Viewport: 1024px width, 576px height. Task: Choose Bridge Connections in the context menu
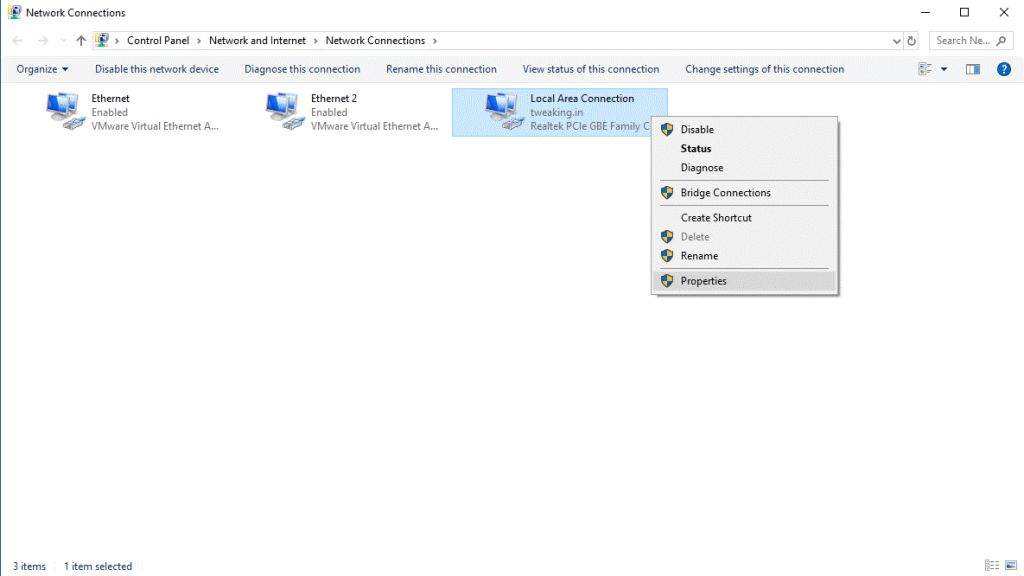[744, 193]
